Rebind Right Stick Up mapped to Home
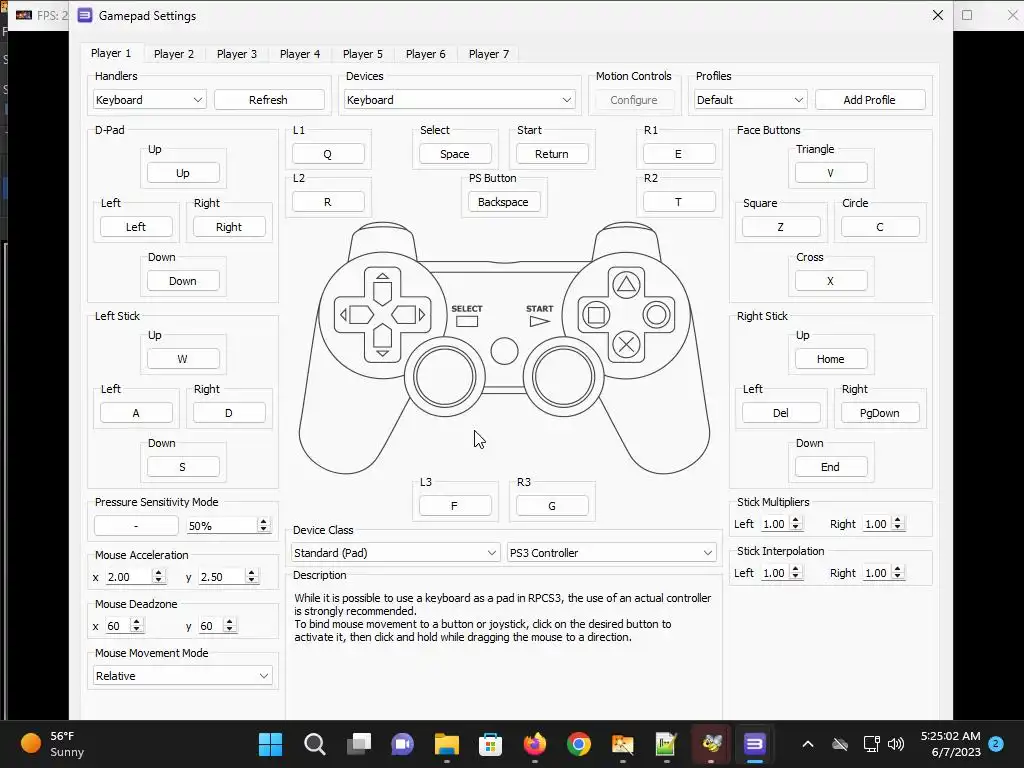Screen dimensions: 1024x768 tap(831, 359)
